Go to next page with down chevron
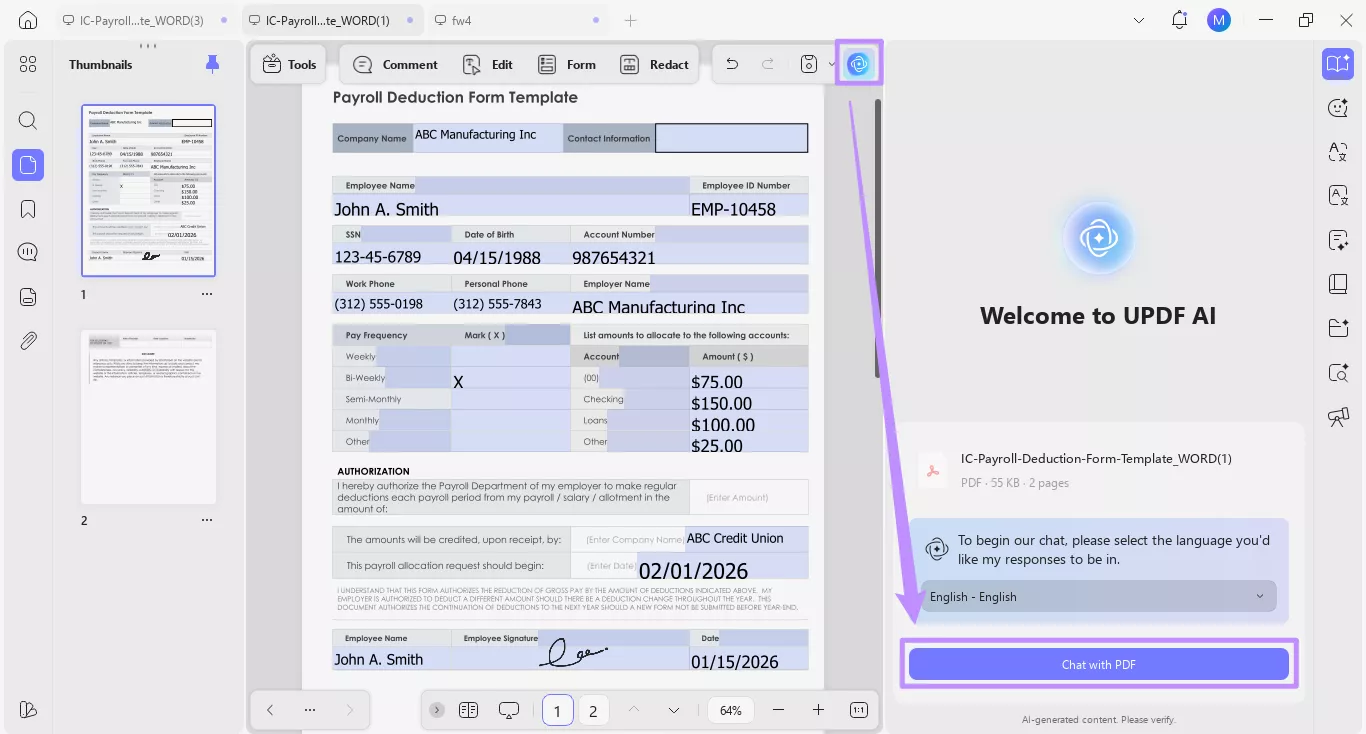The height and width of the screenshot is (734, 1366). coord(674,710)
